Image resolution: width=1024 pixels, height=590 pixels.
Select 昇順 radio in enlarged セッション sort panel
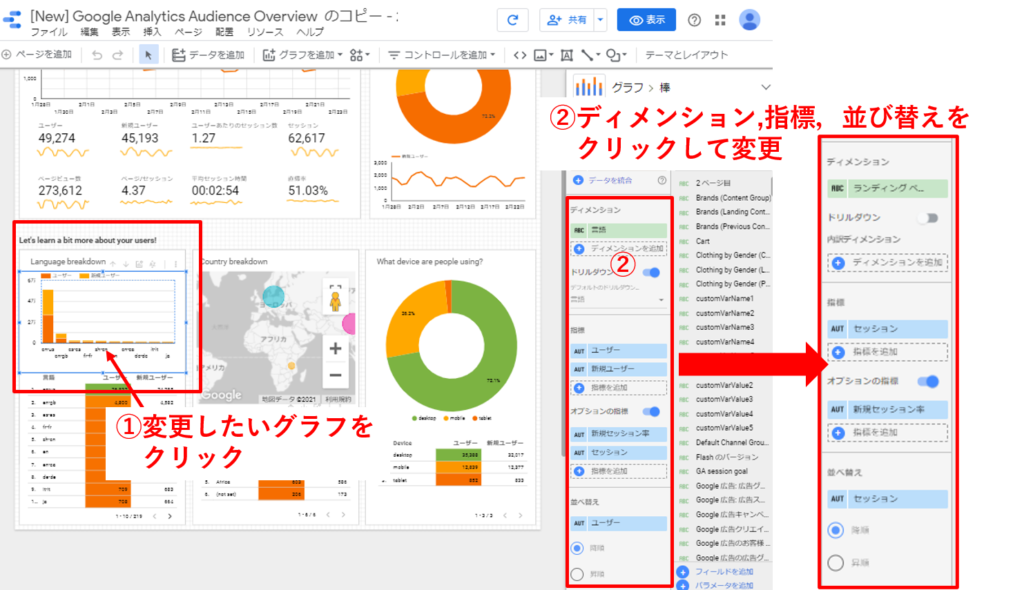coord(836,563)
